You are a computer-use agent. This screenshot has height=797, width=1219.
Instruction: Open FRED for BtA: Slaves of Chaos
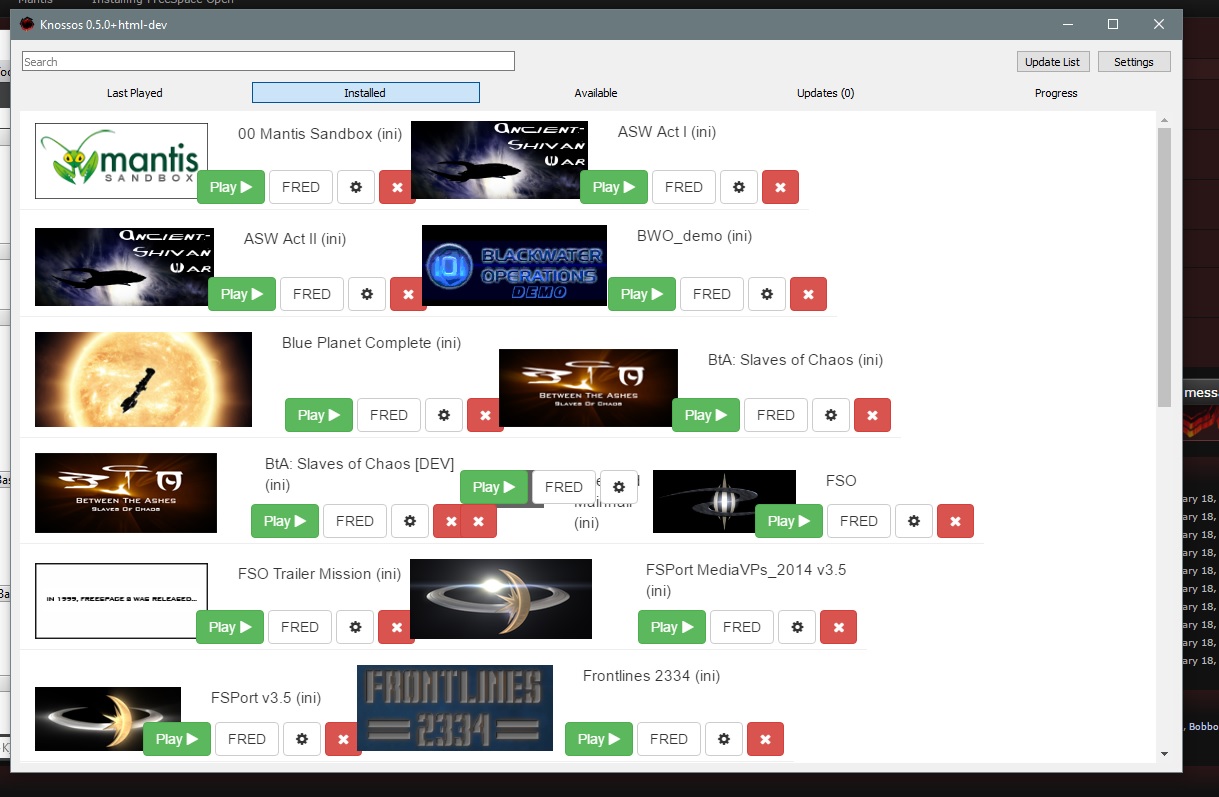coord(776,415)
